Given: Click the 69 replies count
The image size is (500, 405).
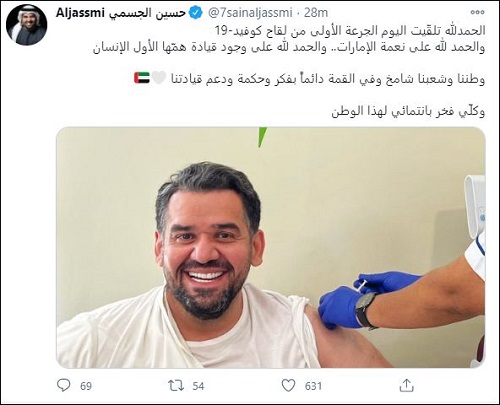Looking at the screenshot, I should [x=86, y=386].
